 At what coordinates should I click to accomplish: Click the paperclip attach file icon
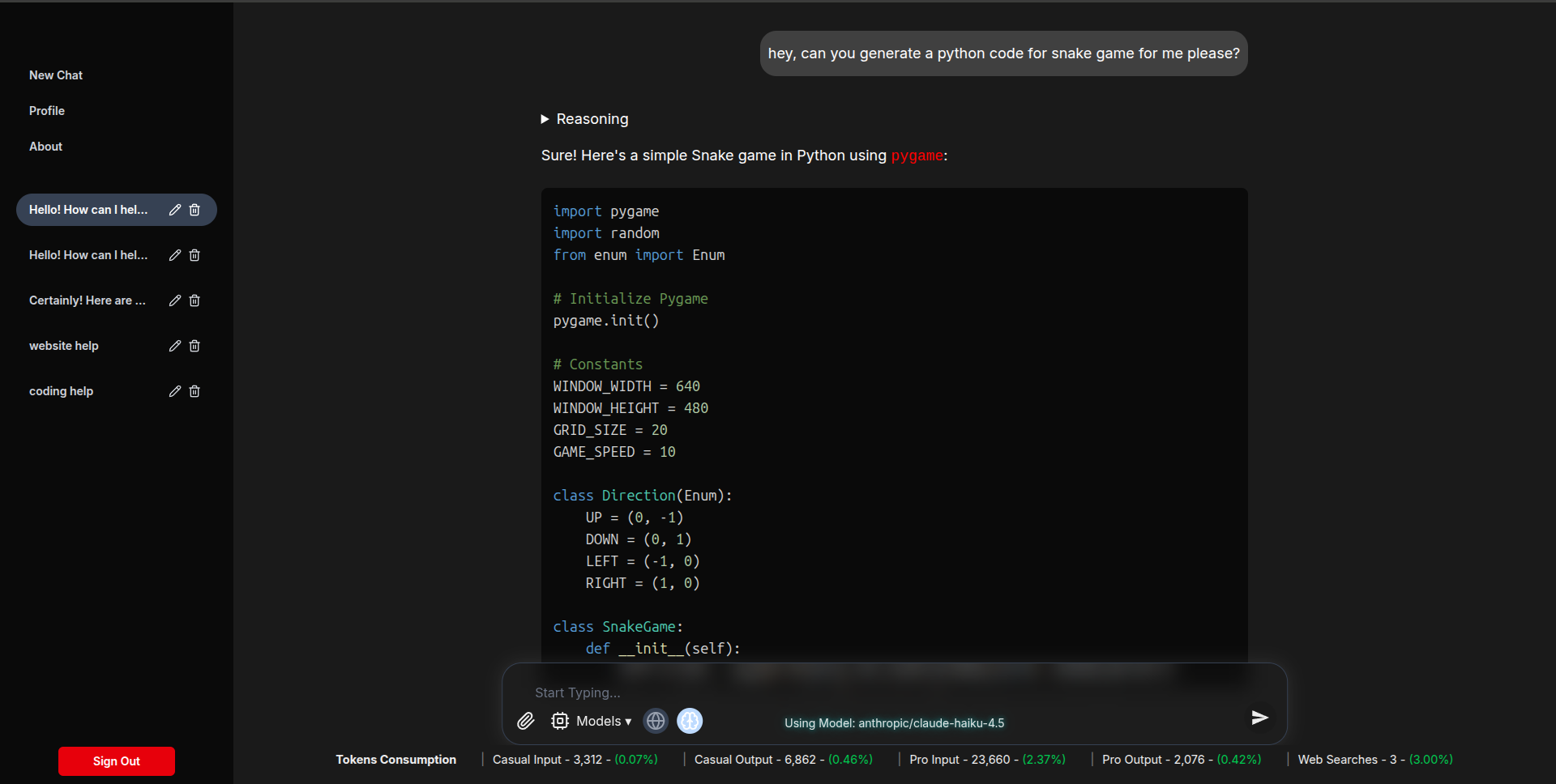(x=526, y=721)
